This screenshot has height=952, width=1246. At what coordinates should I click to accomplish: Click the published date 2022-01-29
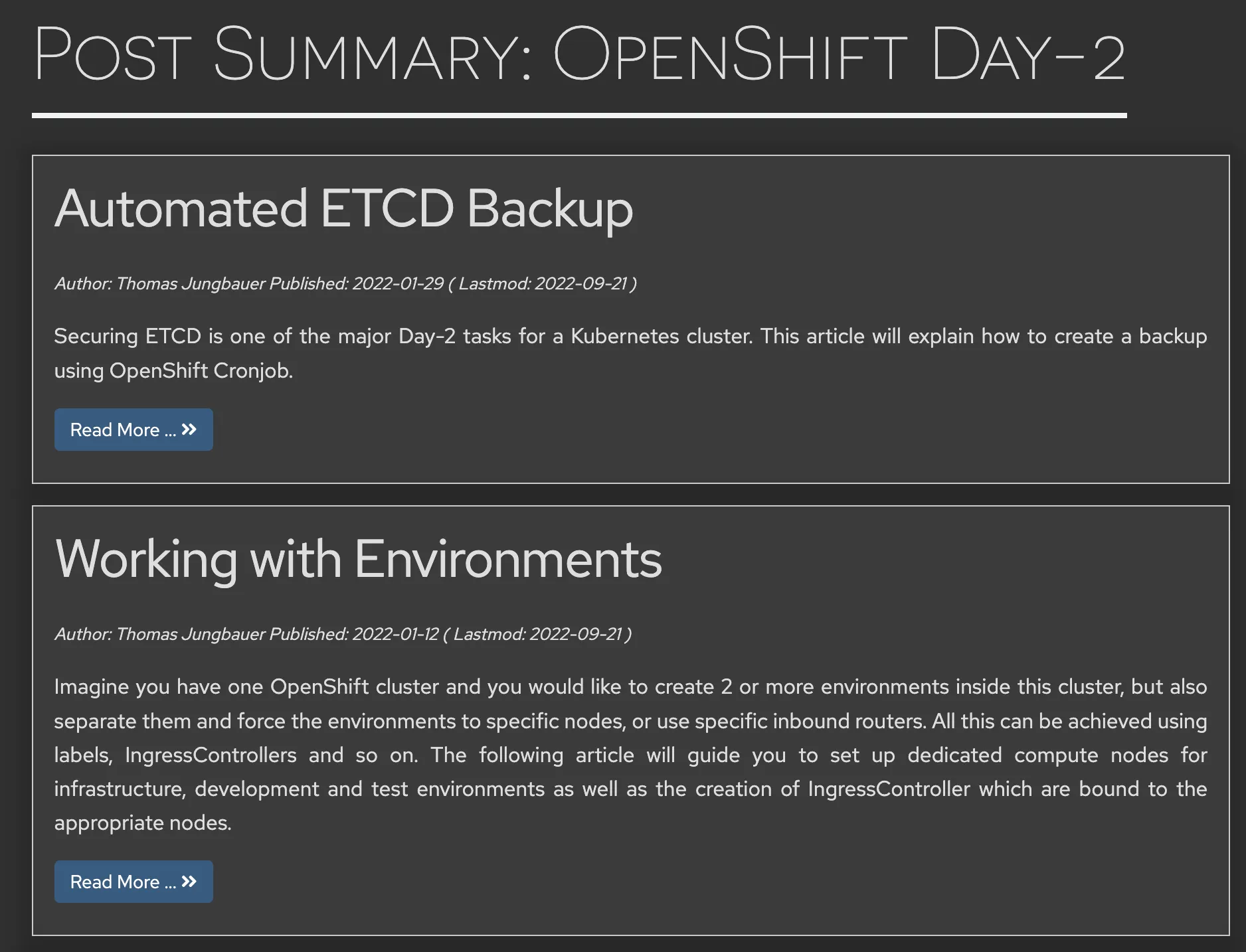397,284
